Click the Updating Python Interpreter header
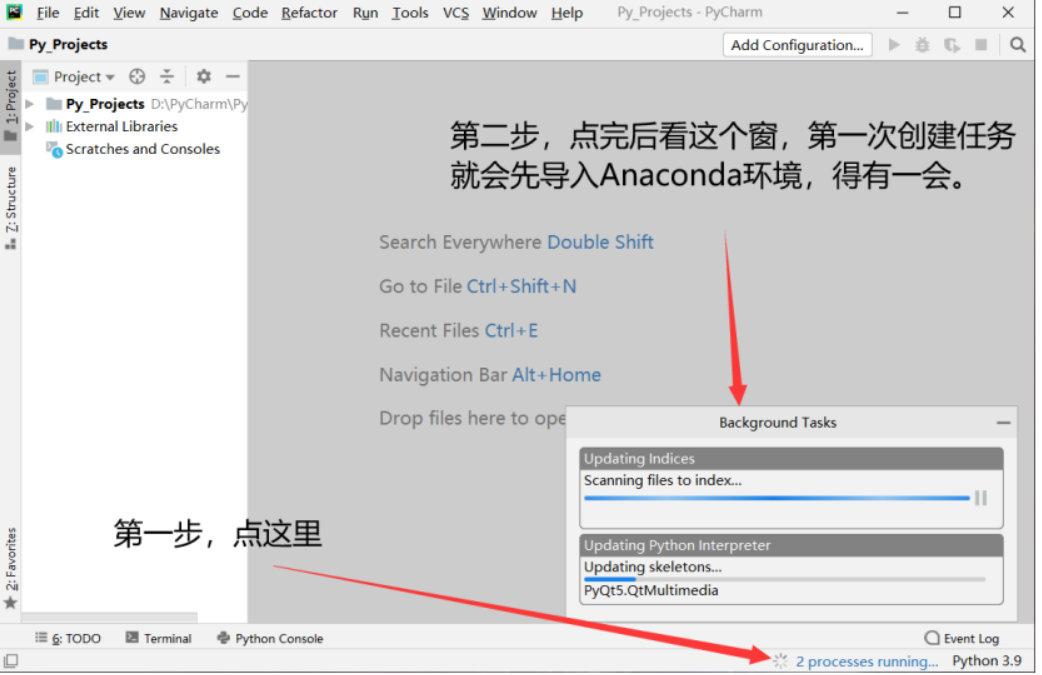Image resolution: width=1042 pixels, height=675 pixels. [791, 546]
